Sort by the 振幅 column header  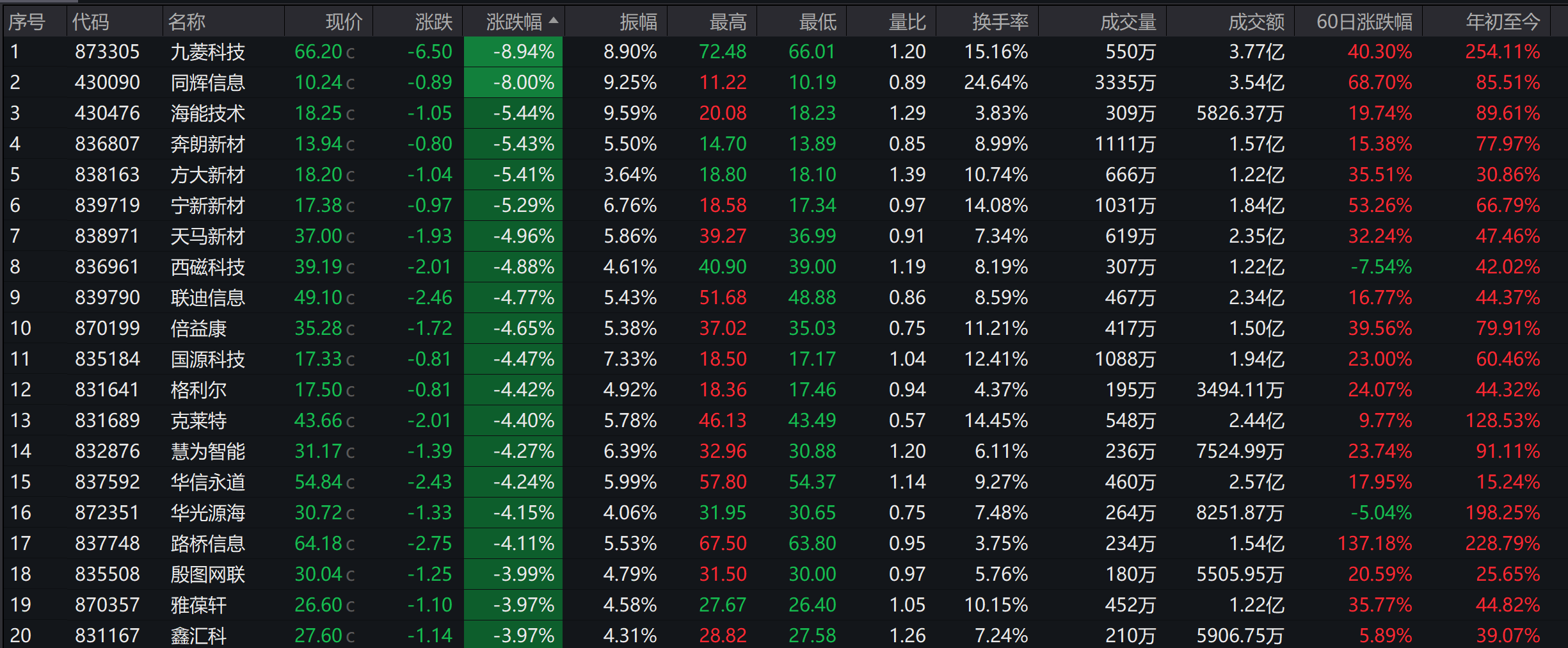[x=638, y=22]
